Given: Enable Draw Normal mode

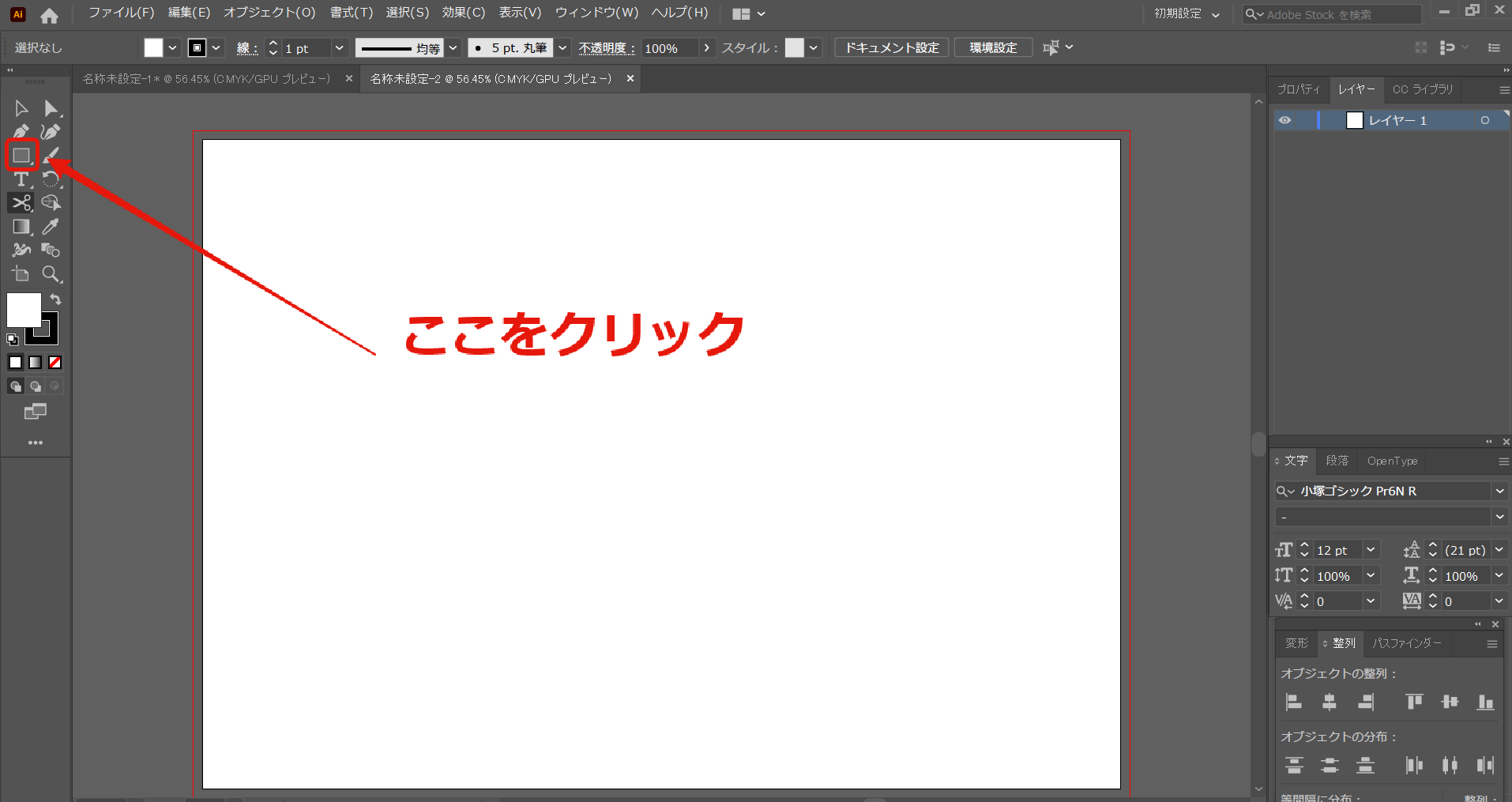Looking at the screenshot, I should (15, 386).
